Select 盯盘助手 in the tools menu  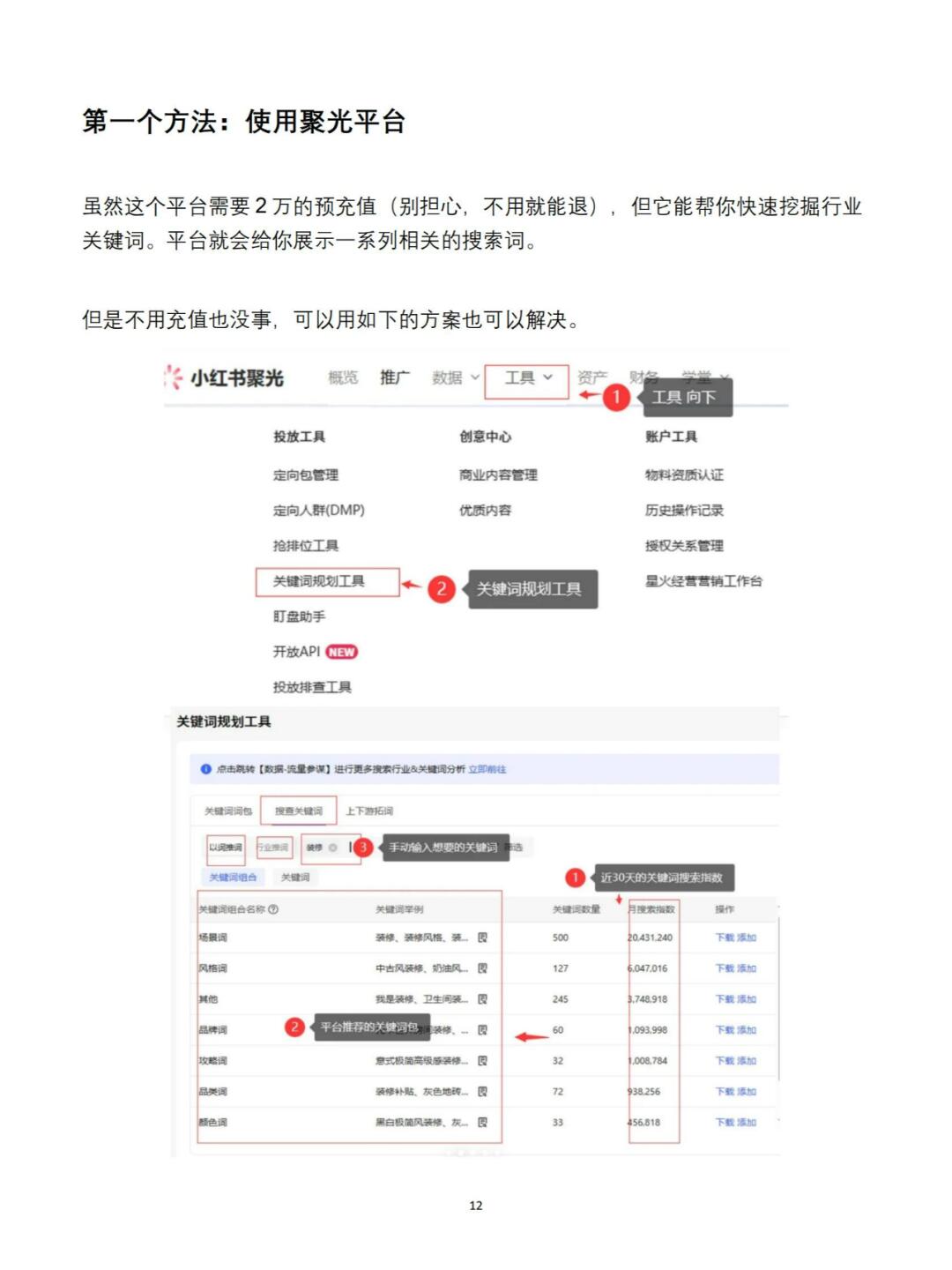click(x=299, y=616)
